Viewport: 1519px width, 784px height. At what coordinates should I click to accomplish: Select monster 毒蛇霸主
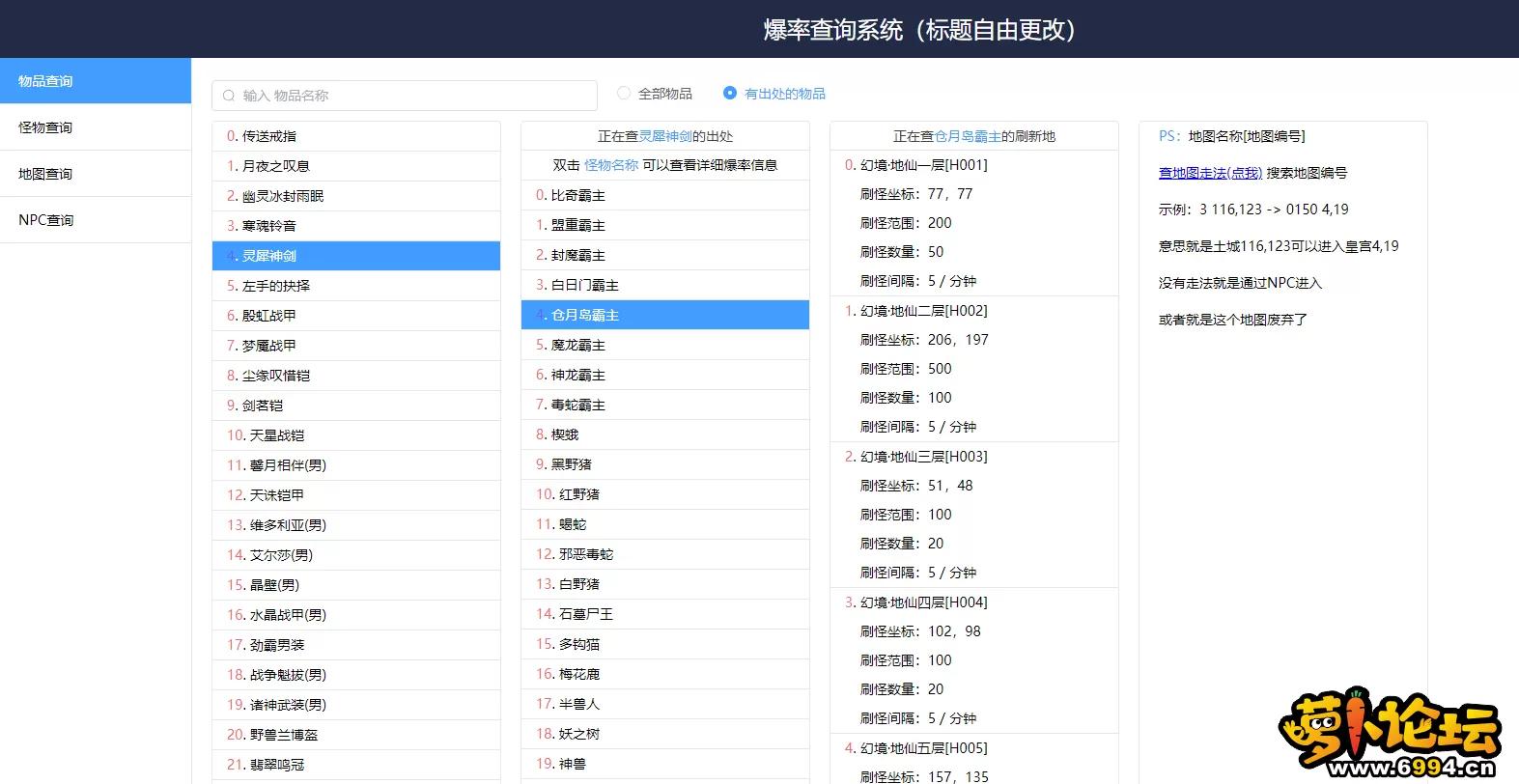(x=665, y=405)
